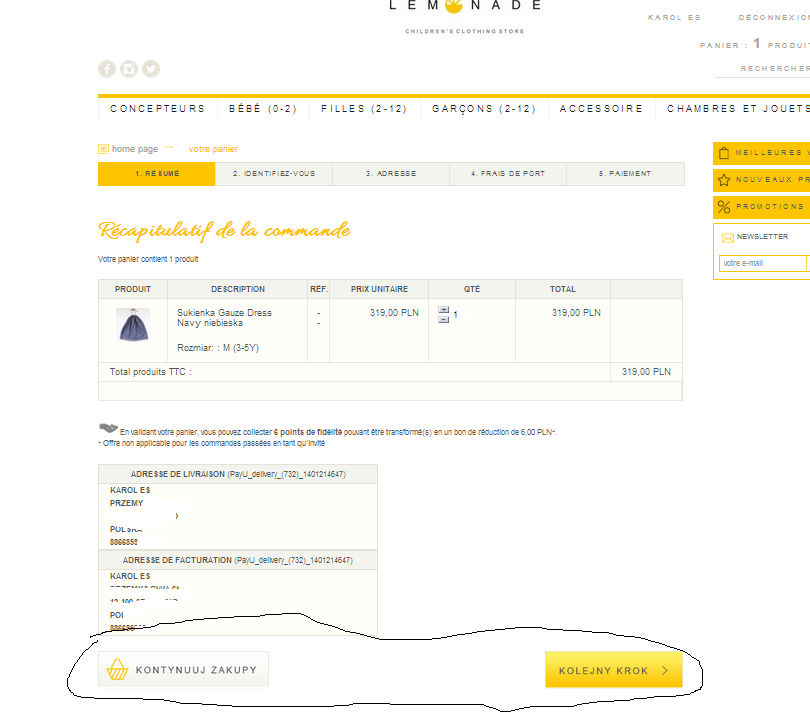The width and height of the screenshot is (810, 713).
Task: Open the Bébé (0-2) menu
Action: pyautogui.click(x=263, y=108)
